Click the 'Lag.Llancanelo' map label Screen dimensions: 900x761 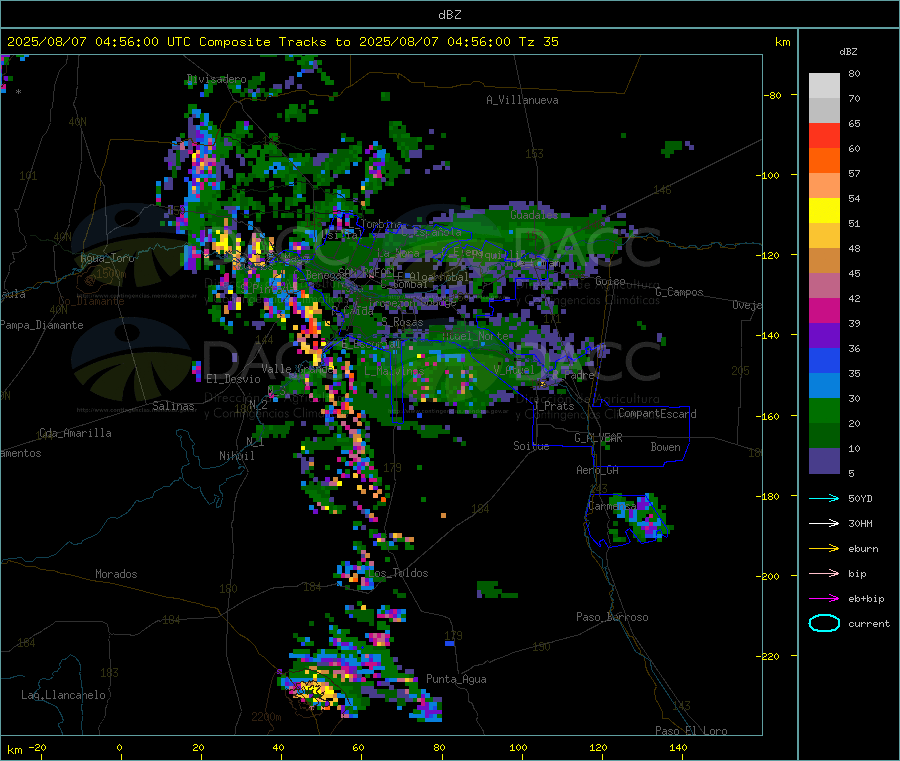(63, 695)
